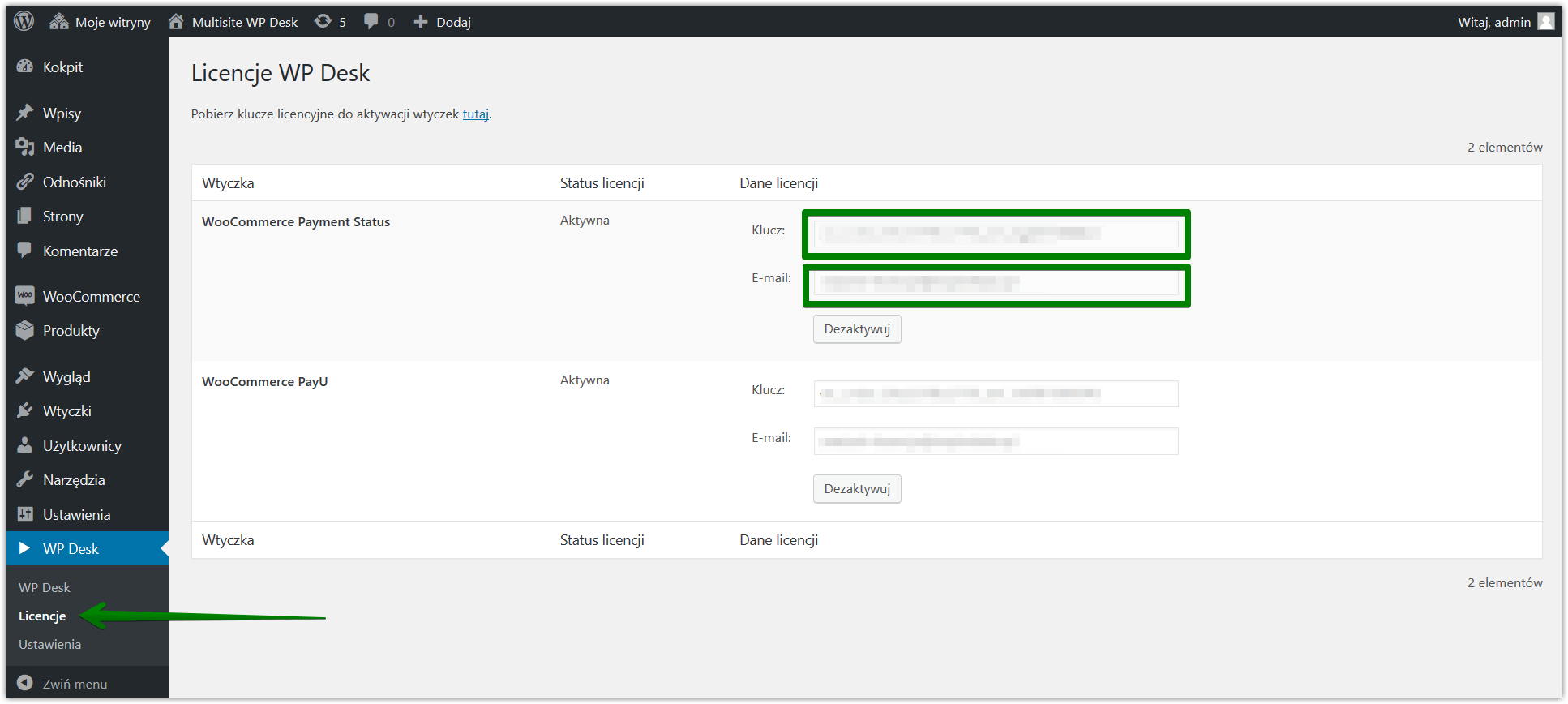The width and height of the screenshot is (1568, 704).
Task: Select the highlighted WP Desk menu item
Action: [88, 548]
